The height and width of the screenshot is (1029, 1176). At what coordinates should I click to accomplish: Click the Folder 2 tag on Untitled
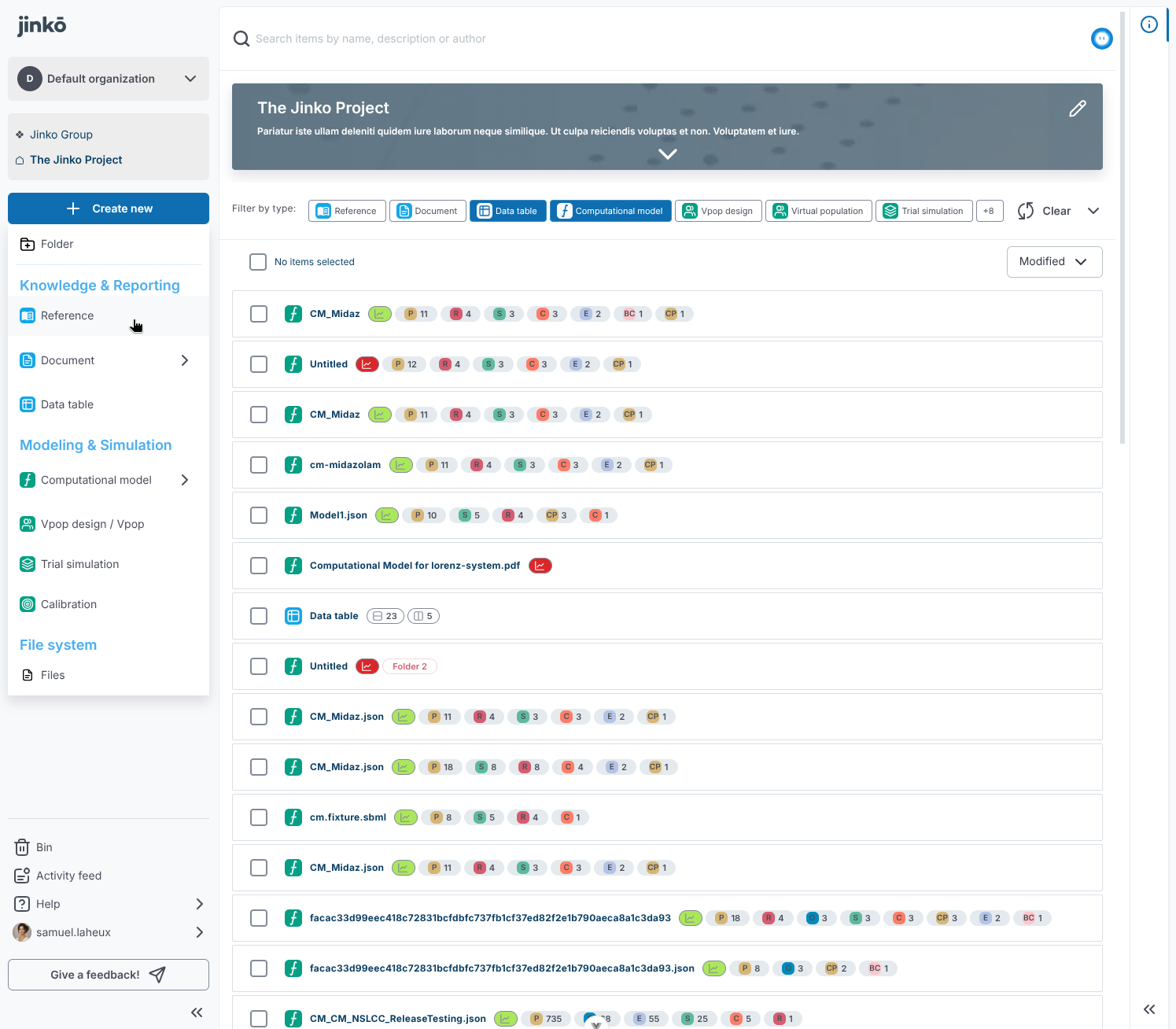coord(410,666)
